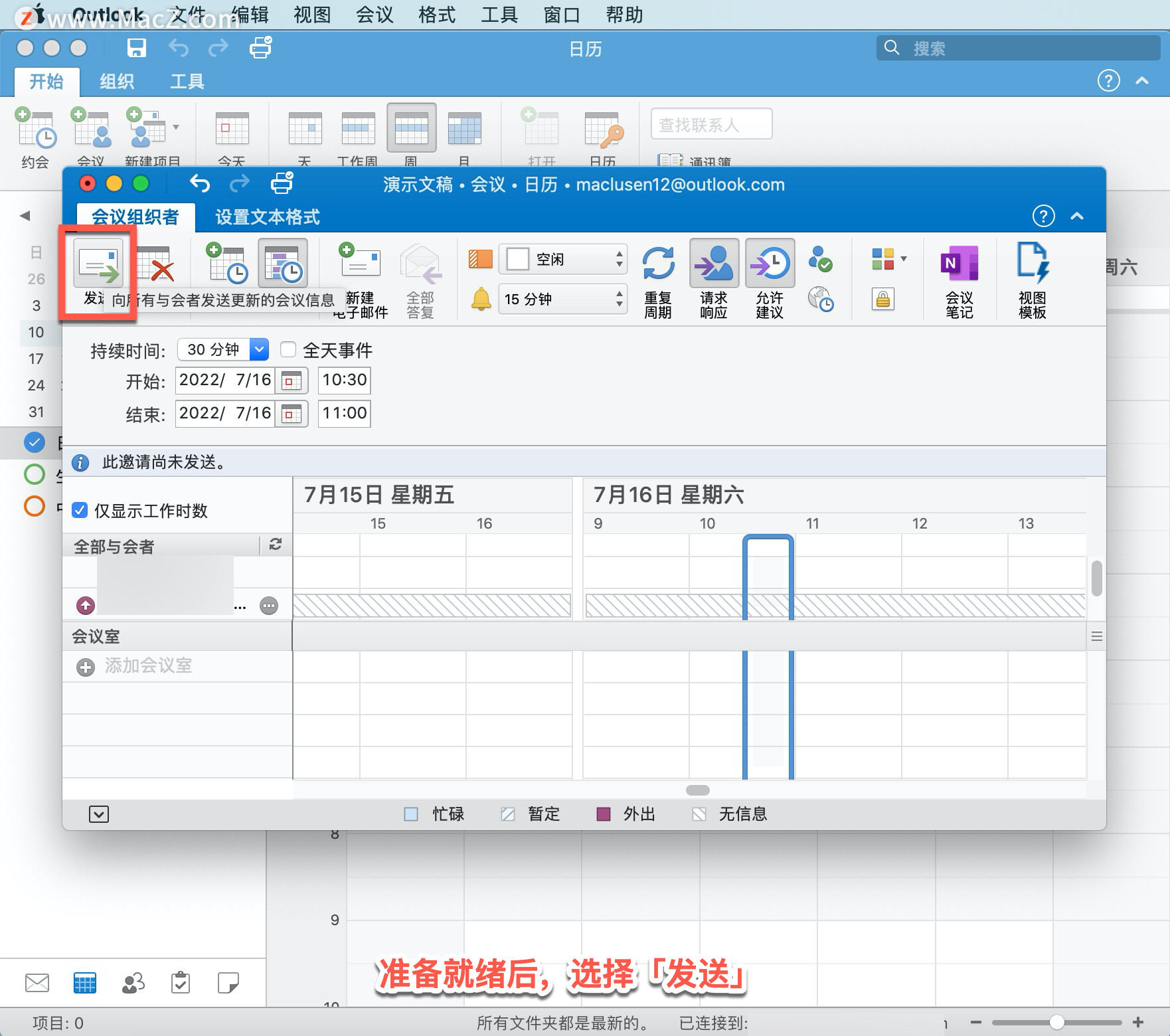Open Calendar permissions key icon in the ribbon

[x=604, y=129]
